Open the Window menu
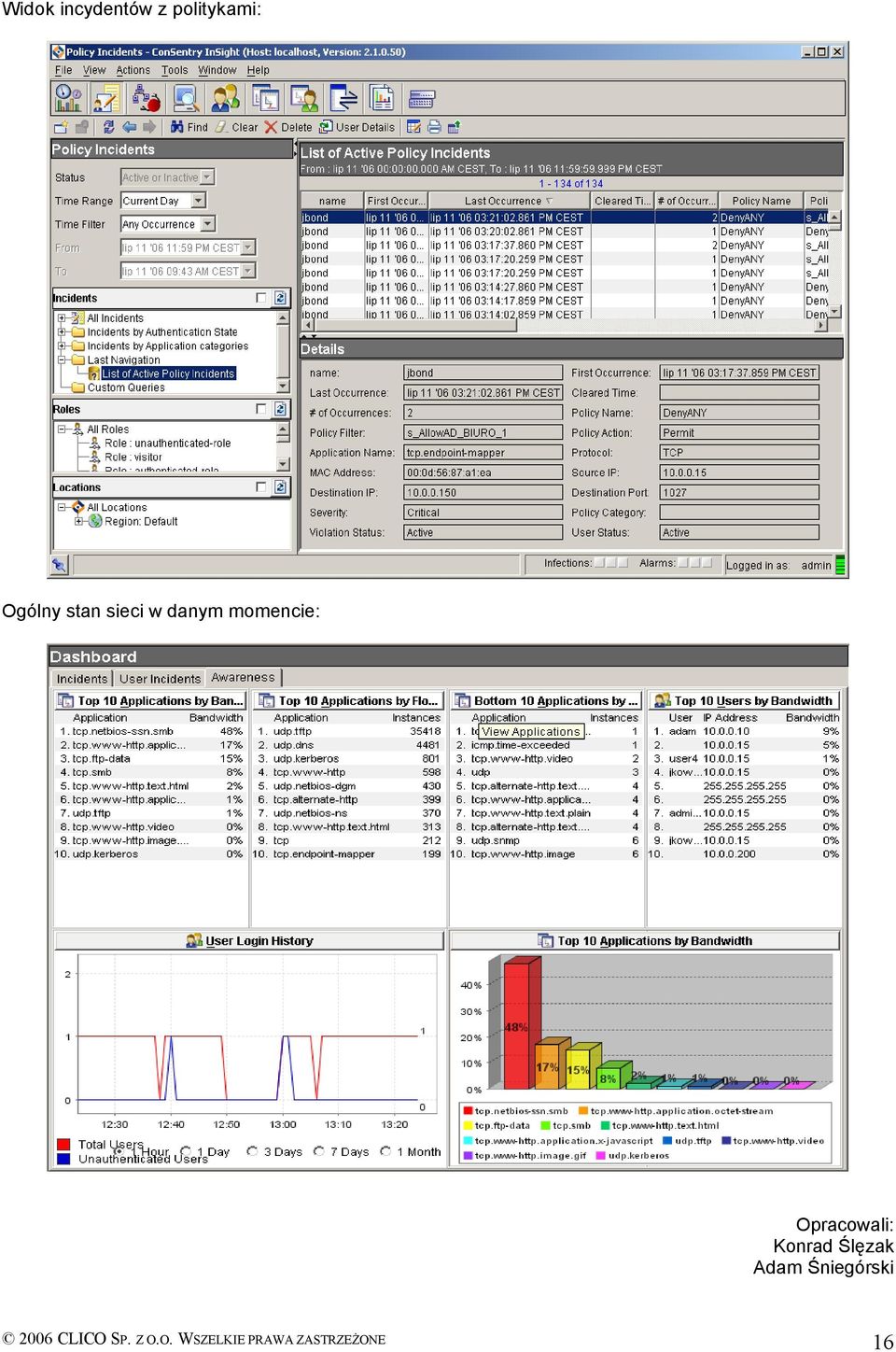The height and width of the screenshot is (1352, 896). (x=217, y=70)
